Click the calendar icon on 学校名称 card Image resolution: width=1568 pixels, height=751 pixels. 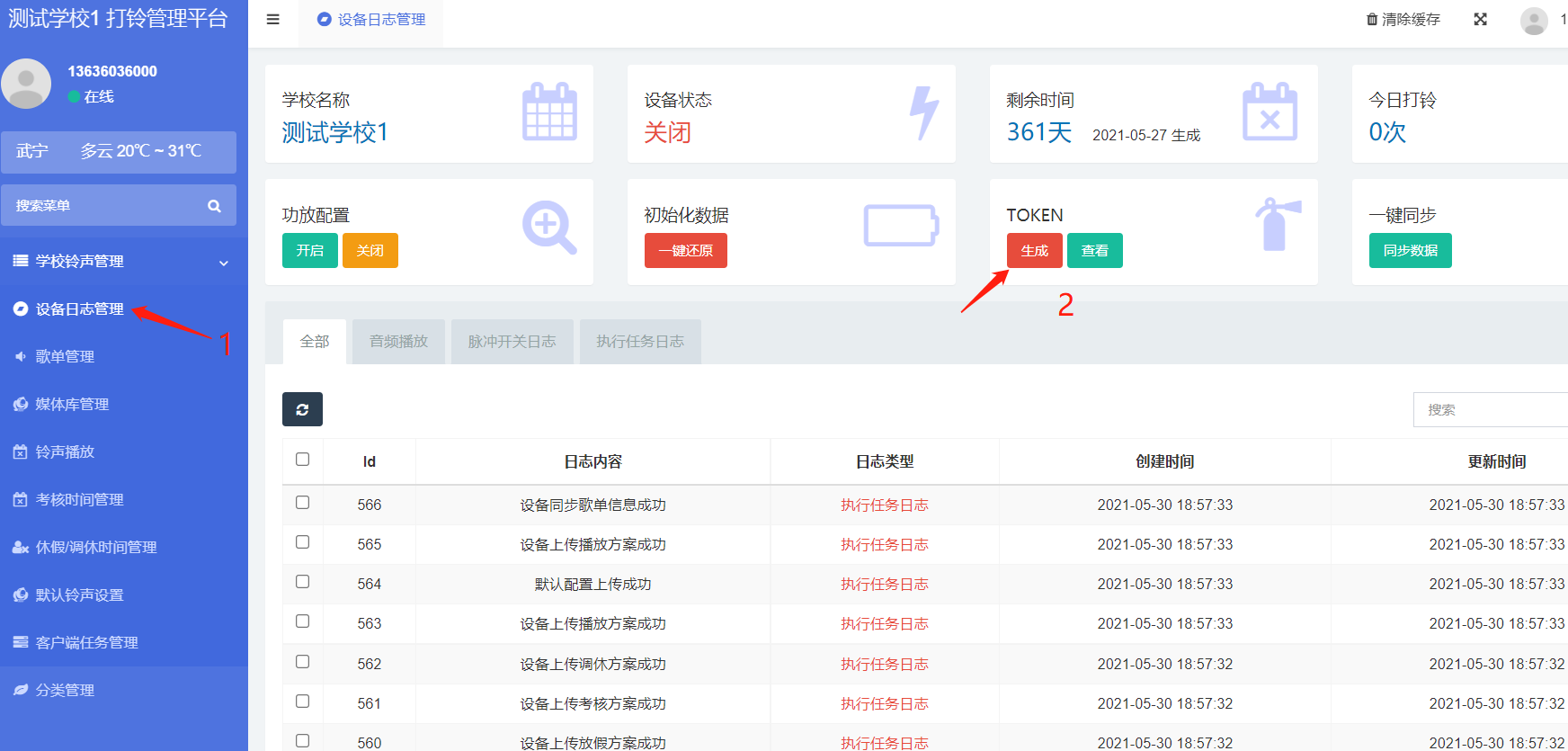[x=549, y=112]
